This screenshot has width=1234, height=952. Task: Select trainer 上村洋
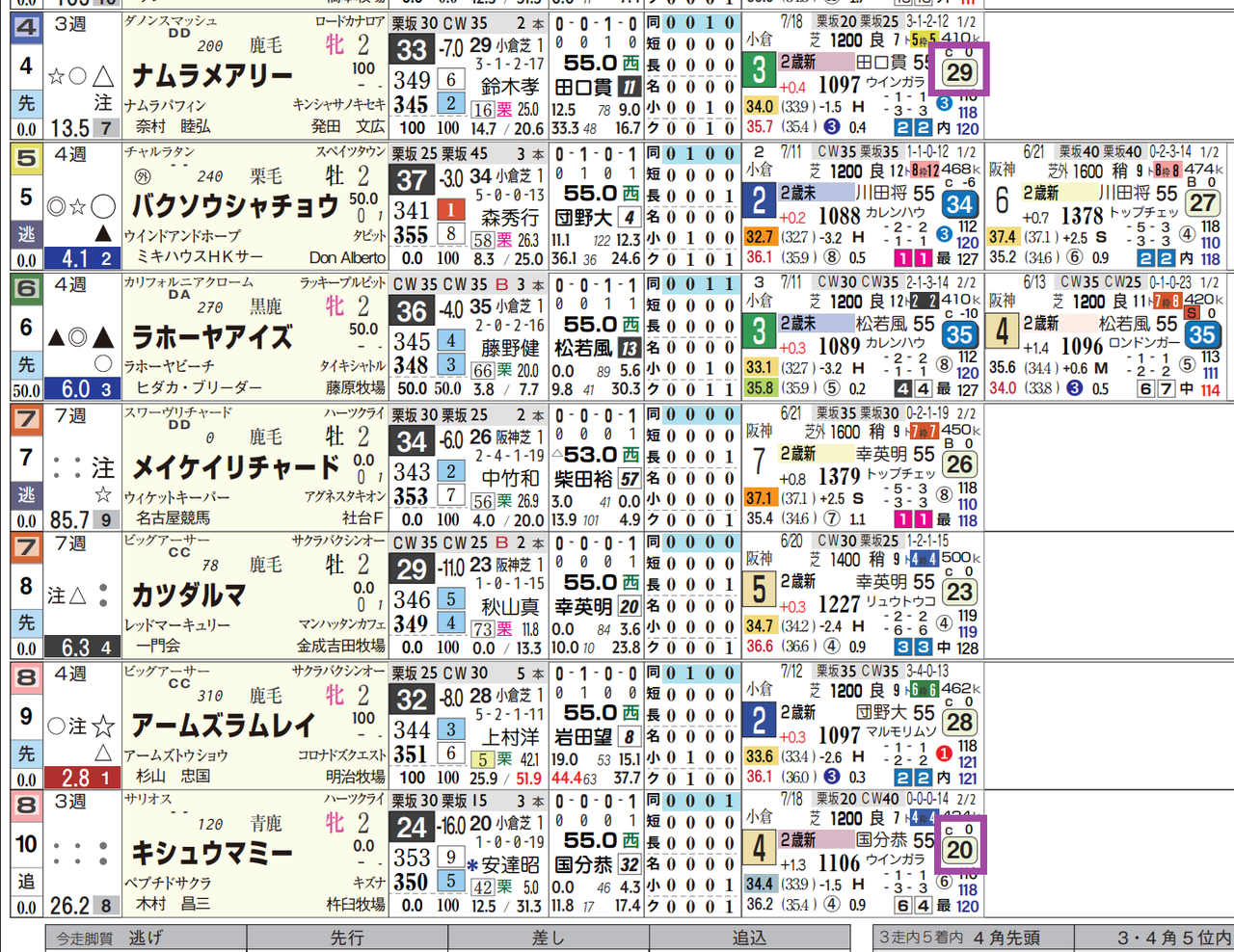click(511, 737)
